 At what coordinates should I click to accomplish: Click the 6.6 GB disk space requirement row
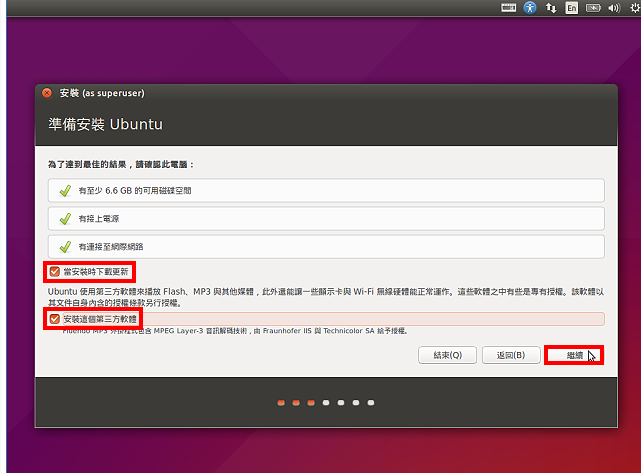[x=326, y=191]
